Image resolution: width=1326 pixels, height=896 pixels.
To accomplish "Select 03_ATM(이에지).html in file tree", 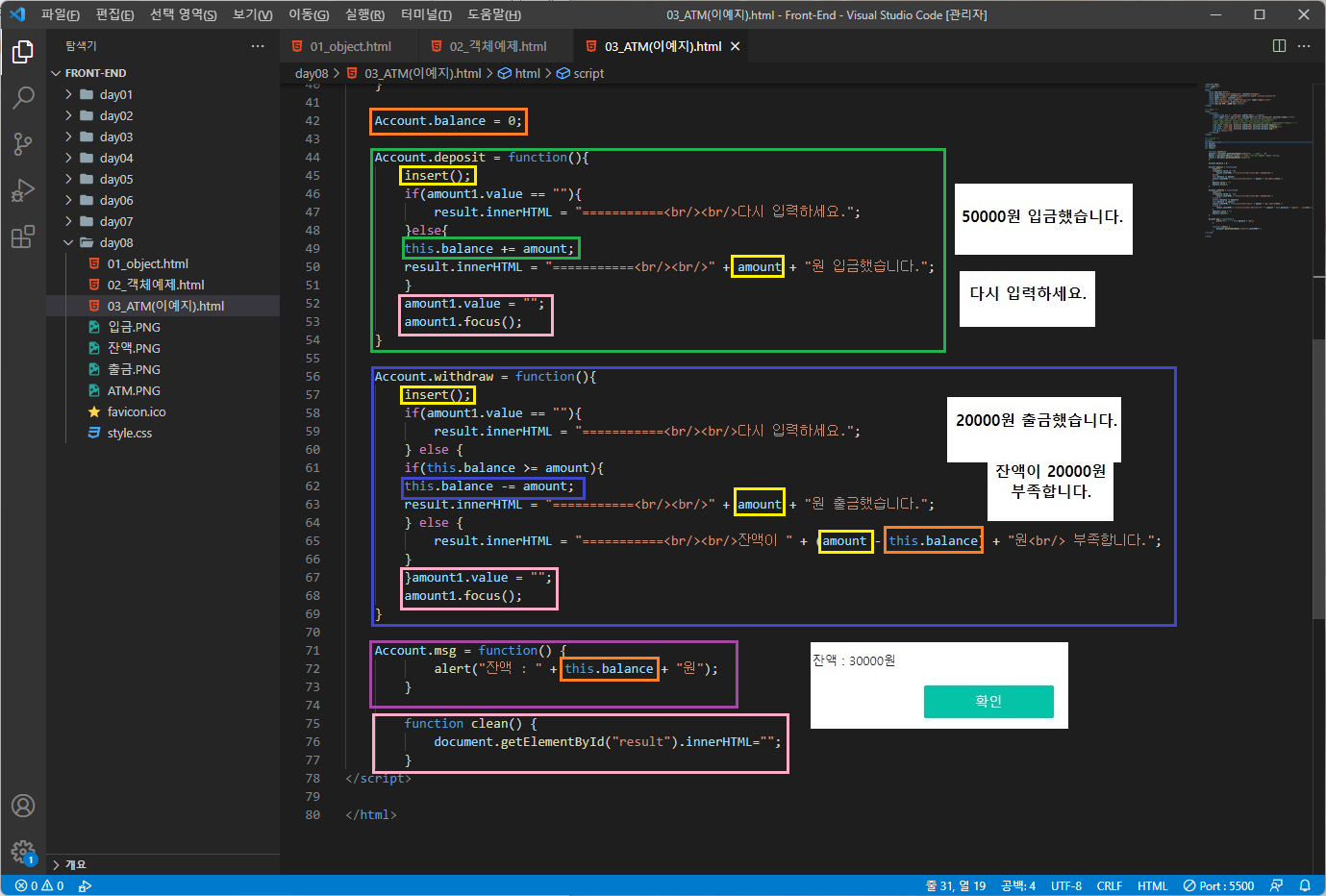I will 165,306.
